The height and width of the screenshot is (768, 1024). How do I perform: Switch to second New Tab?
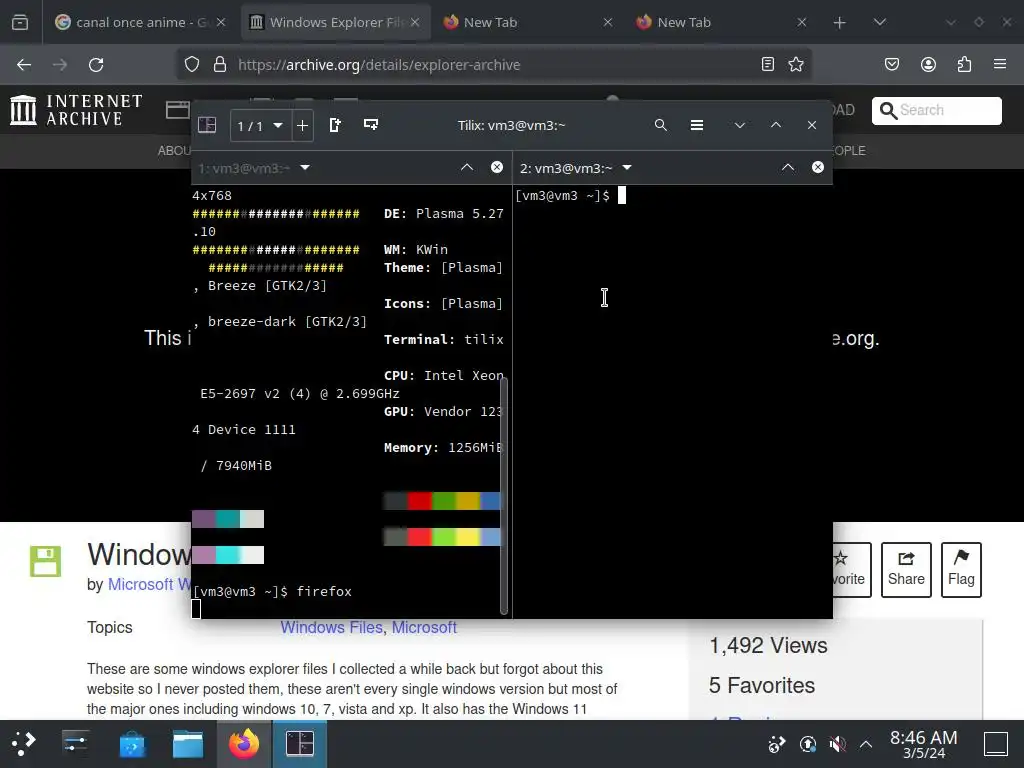(x=721, y=22)
